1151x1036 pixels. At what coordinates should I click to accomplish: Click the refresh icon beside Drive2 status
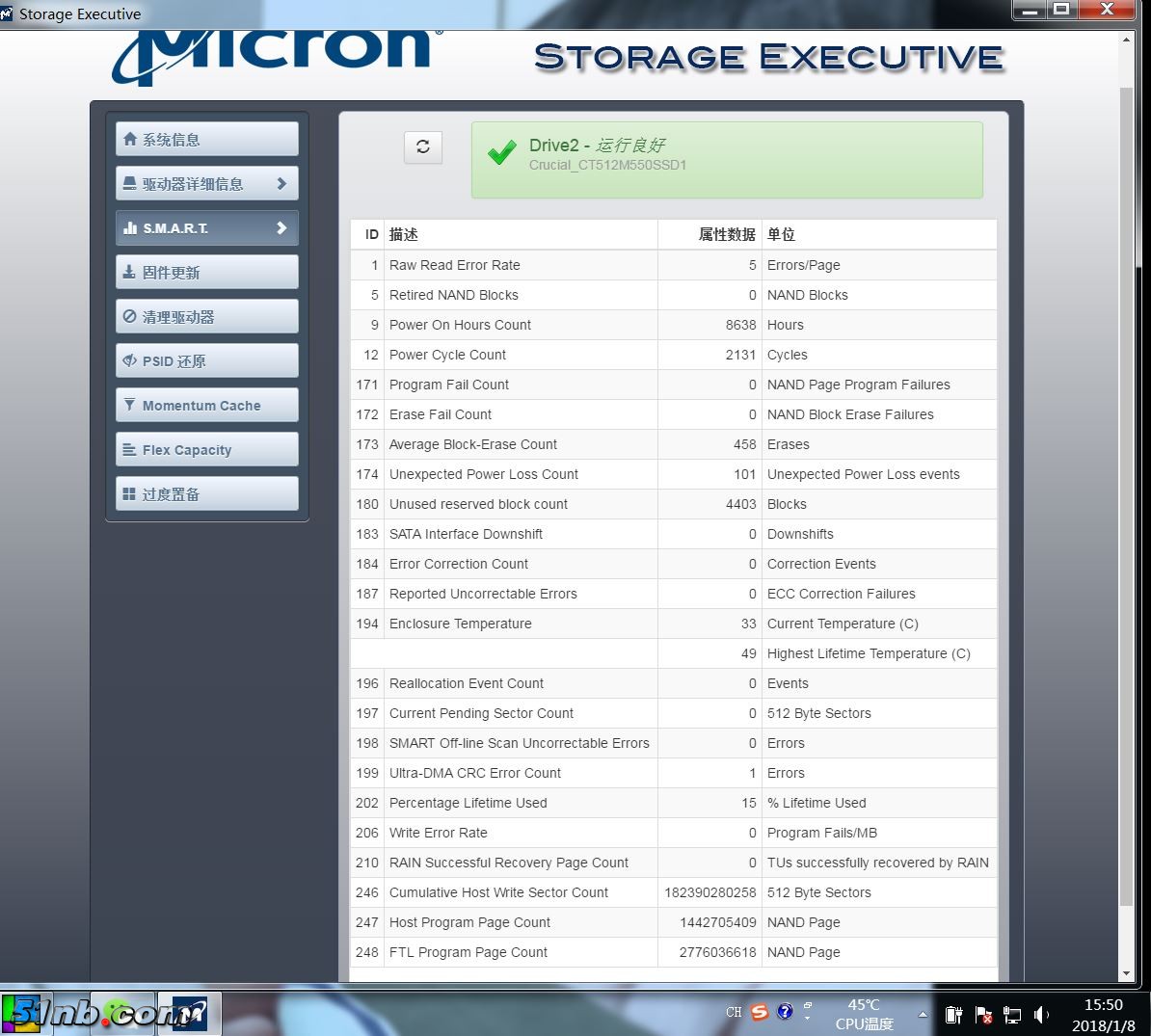click(422, 146)
